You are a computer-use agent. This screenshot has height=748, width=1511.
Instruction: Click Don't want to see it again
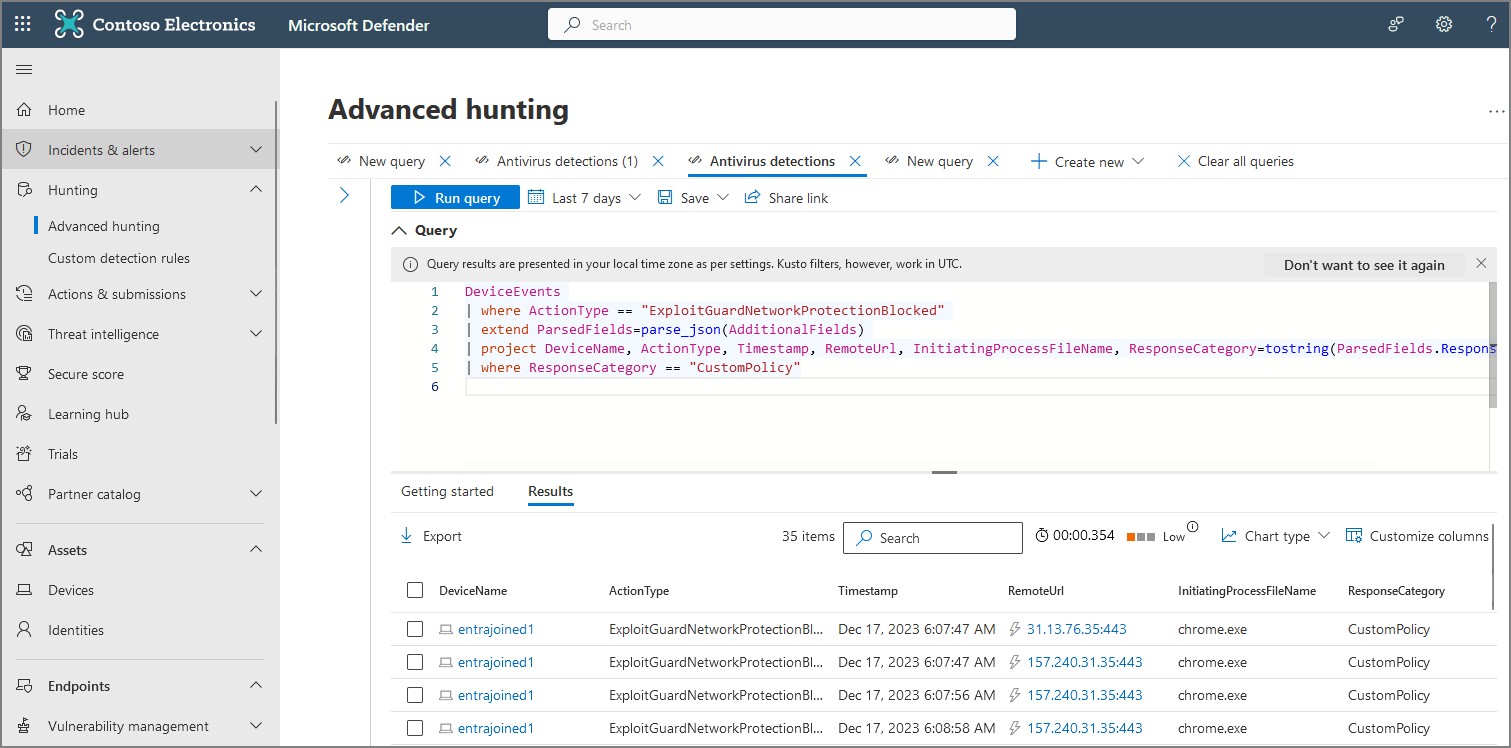pyautogui.click(x=1364, y=265)
